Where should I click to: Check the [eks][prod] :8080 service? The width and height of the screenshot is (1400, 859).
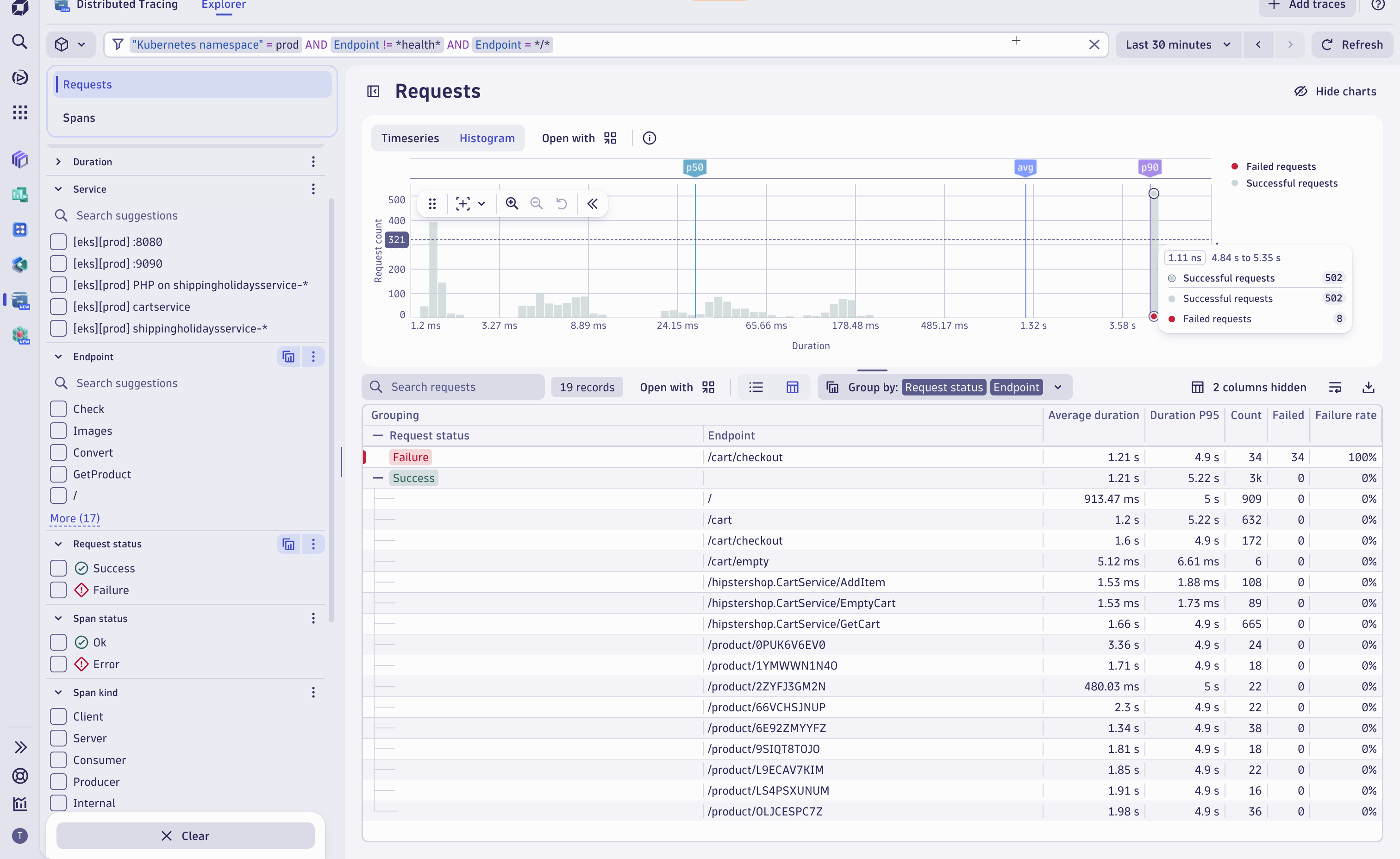click(x=58, y=242)
